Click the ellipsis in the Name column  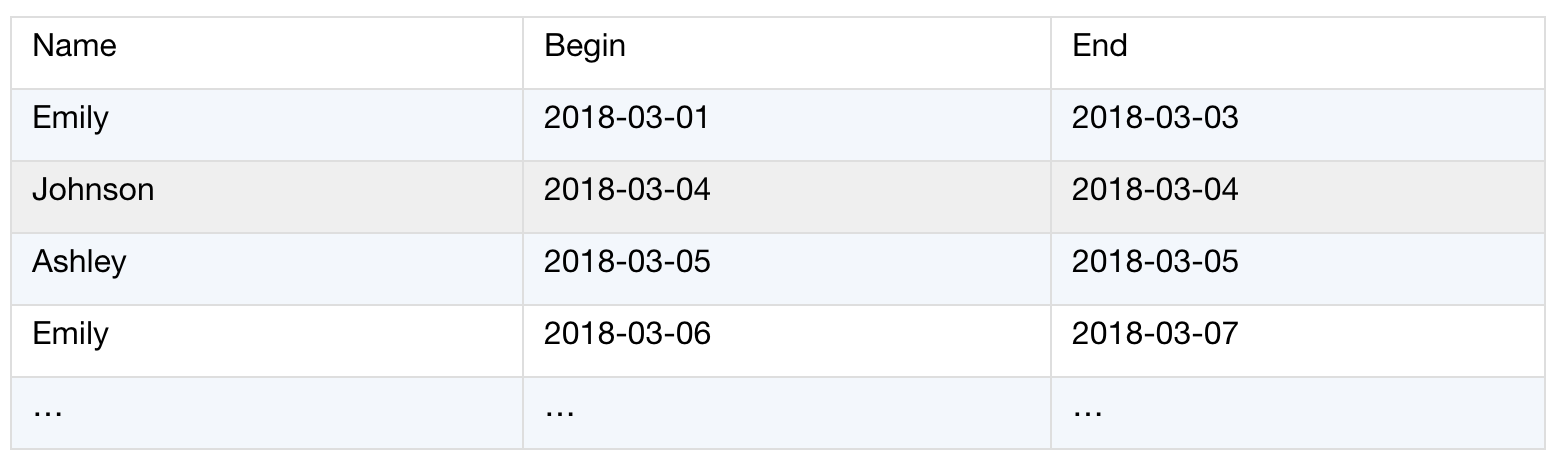tap(47, 411)
